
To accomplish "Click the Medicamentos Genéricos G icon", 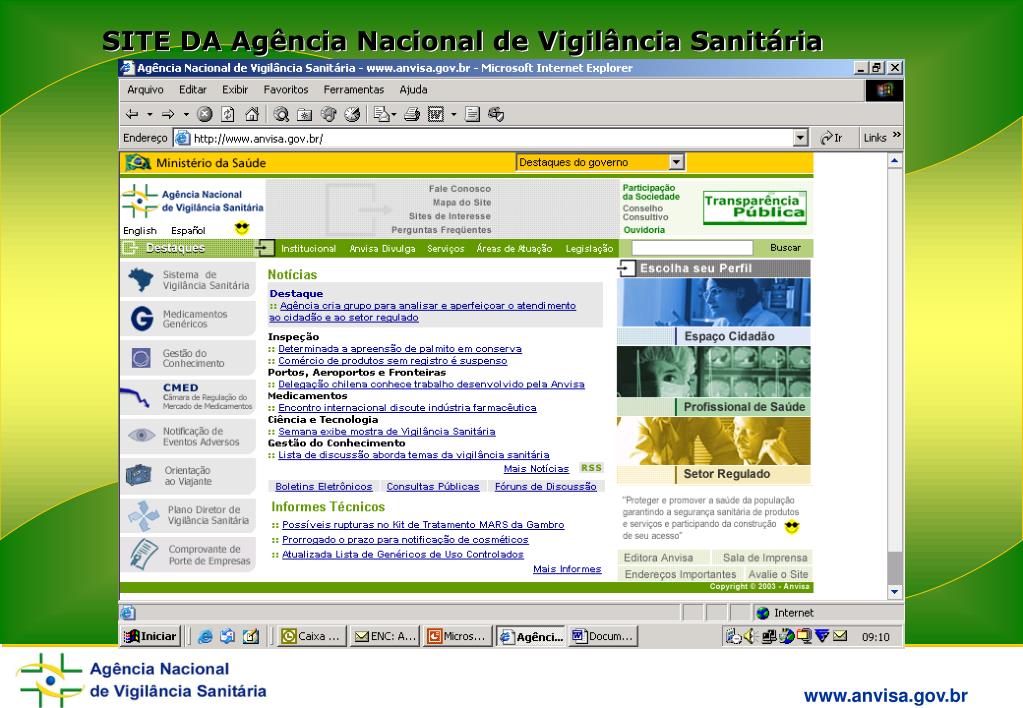I will click(x=142, y=318).
